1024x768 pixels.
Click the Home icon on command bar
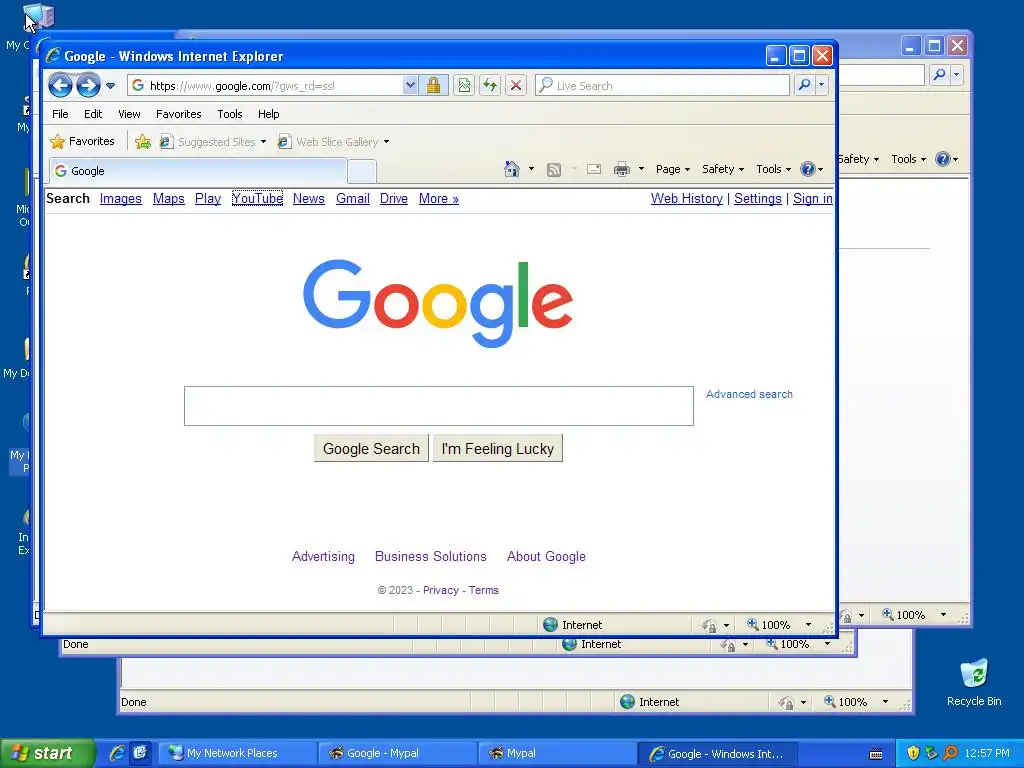pyautogui.click(x=511, y=169)
